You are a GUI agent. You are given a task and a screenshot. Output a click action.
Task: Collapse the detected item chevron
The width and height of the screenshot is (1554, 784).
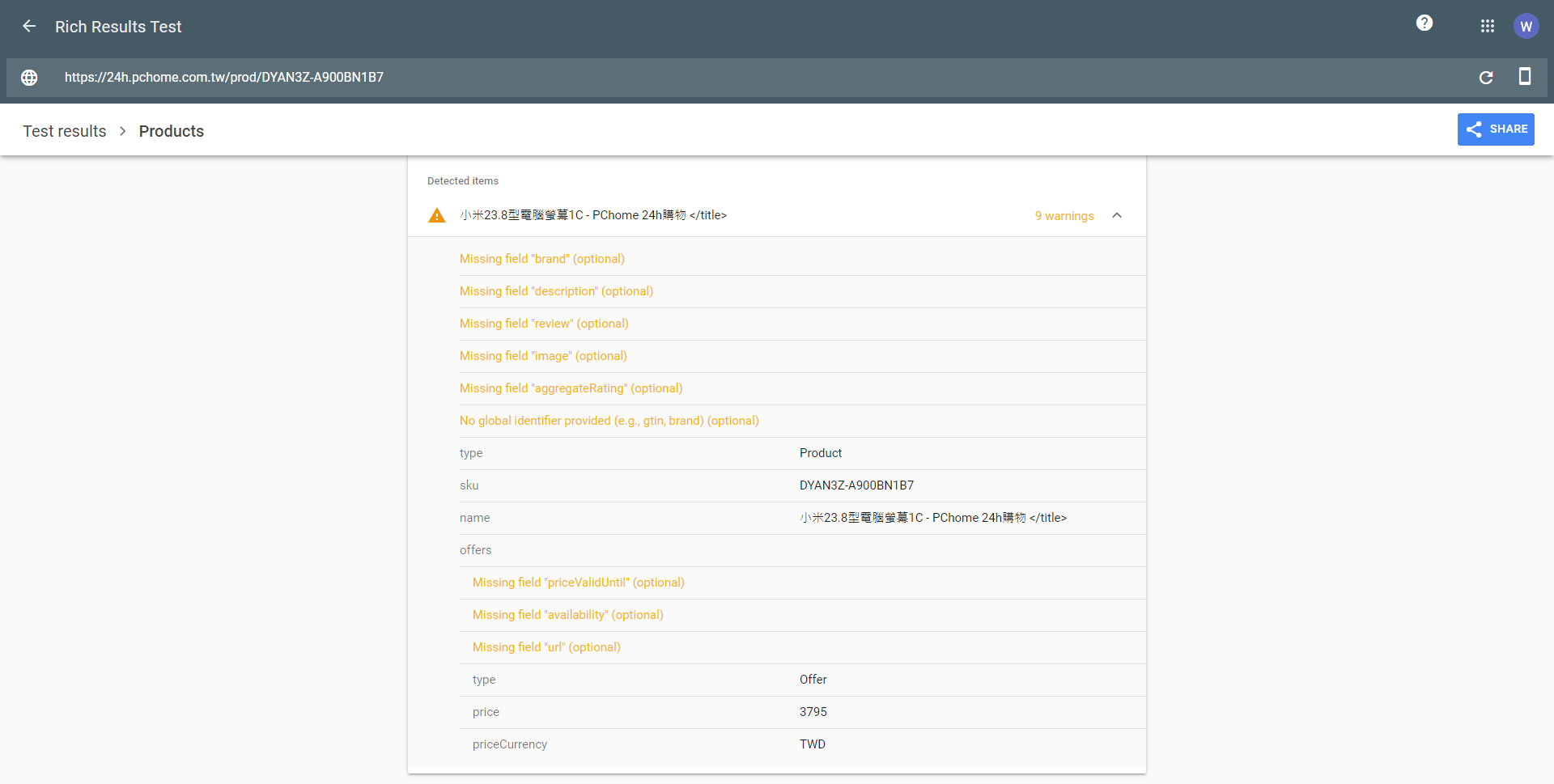pos(1117,216)
